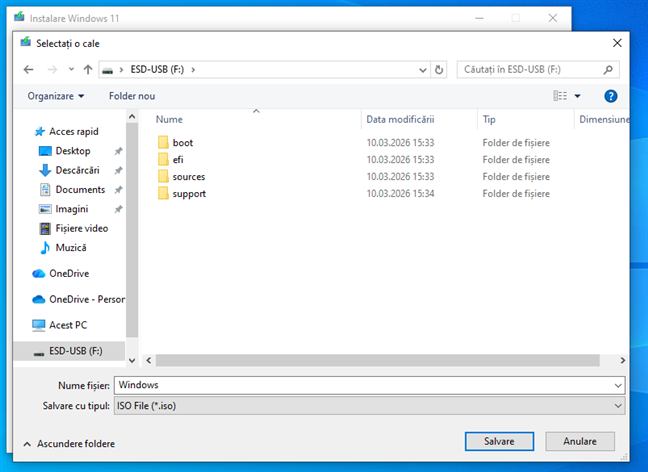648x472 pixels.
Task: Go up one folder level
Action: [88, 69]
